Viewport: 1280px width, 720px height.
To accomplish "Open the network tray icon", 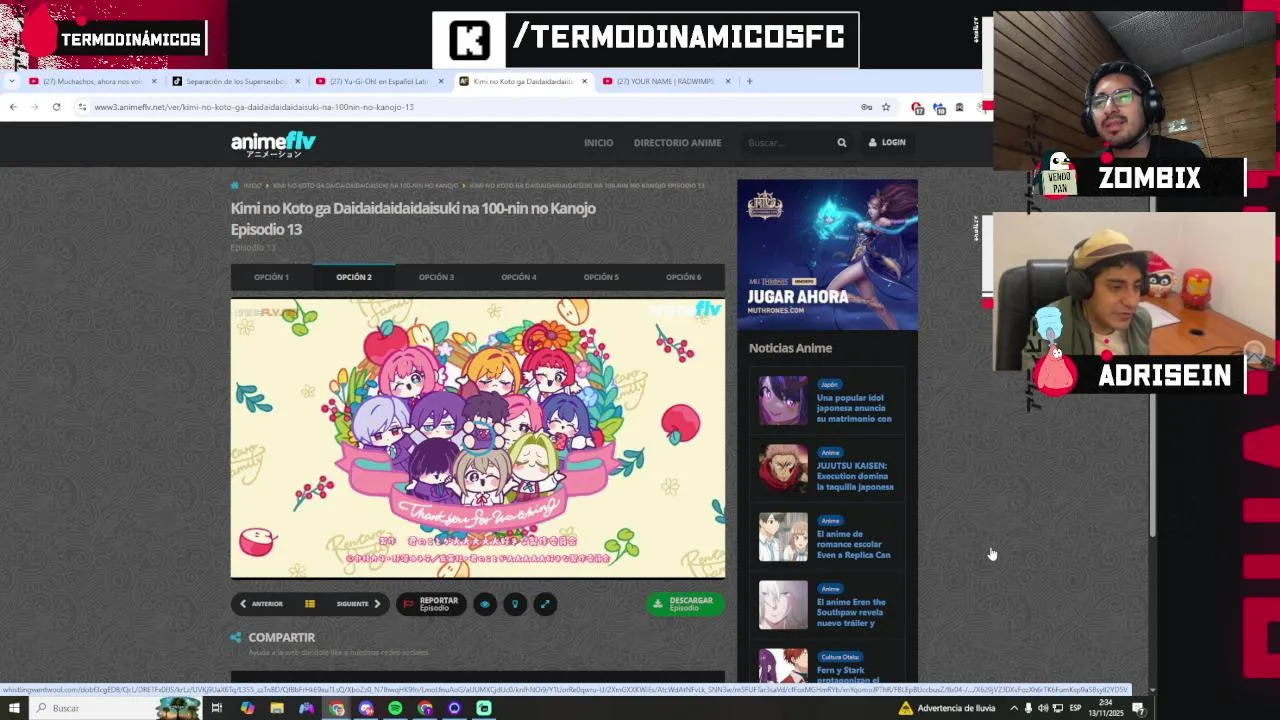I will (x=1057, y=708).
